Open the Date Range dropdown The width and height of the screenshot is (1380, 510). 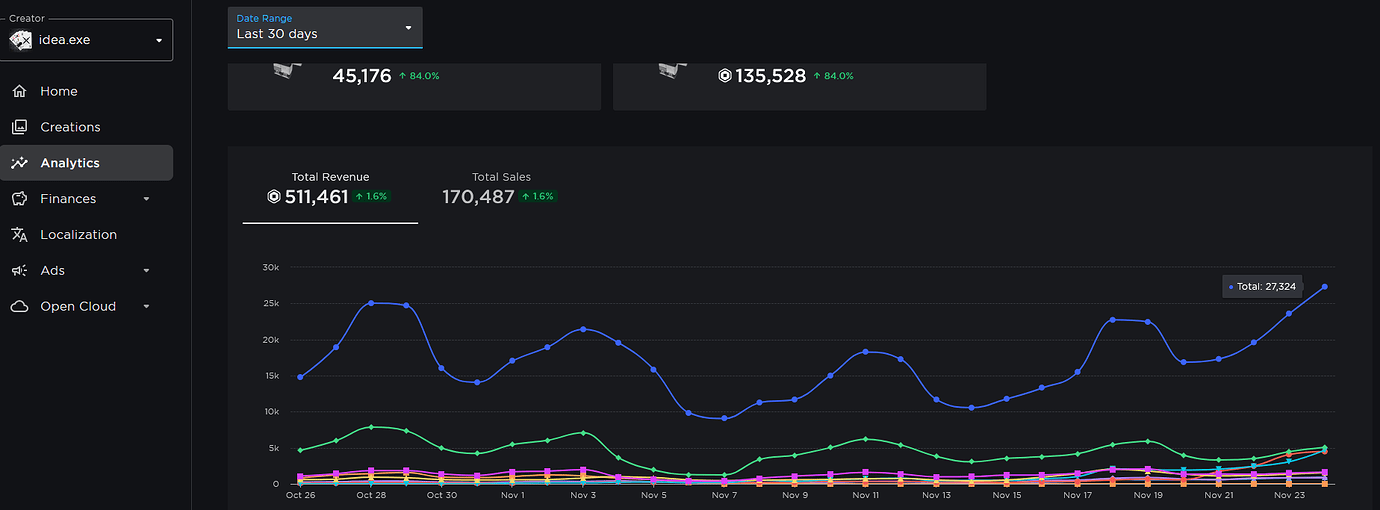(325, 27)
